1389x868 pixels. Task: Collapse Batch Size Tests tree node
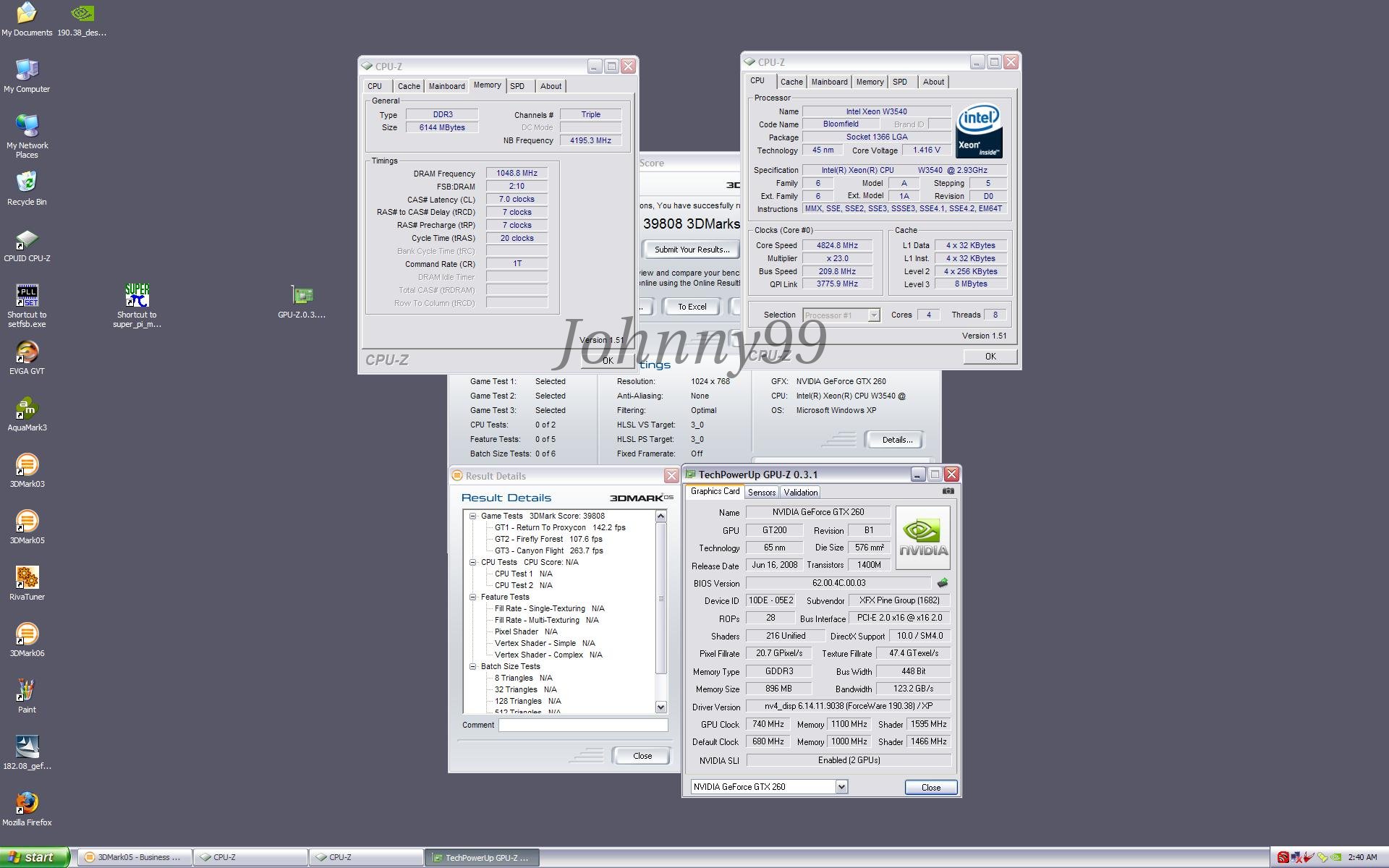pyautogui.click(x=473, y=667)
